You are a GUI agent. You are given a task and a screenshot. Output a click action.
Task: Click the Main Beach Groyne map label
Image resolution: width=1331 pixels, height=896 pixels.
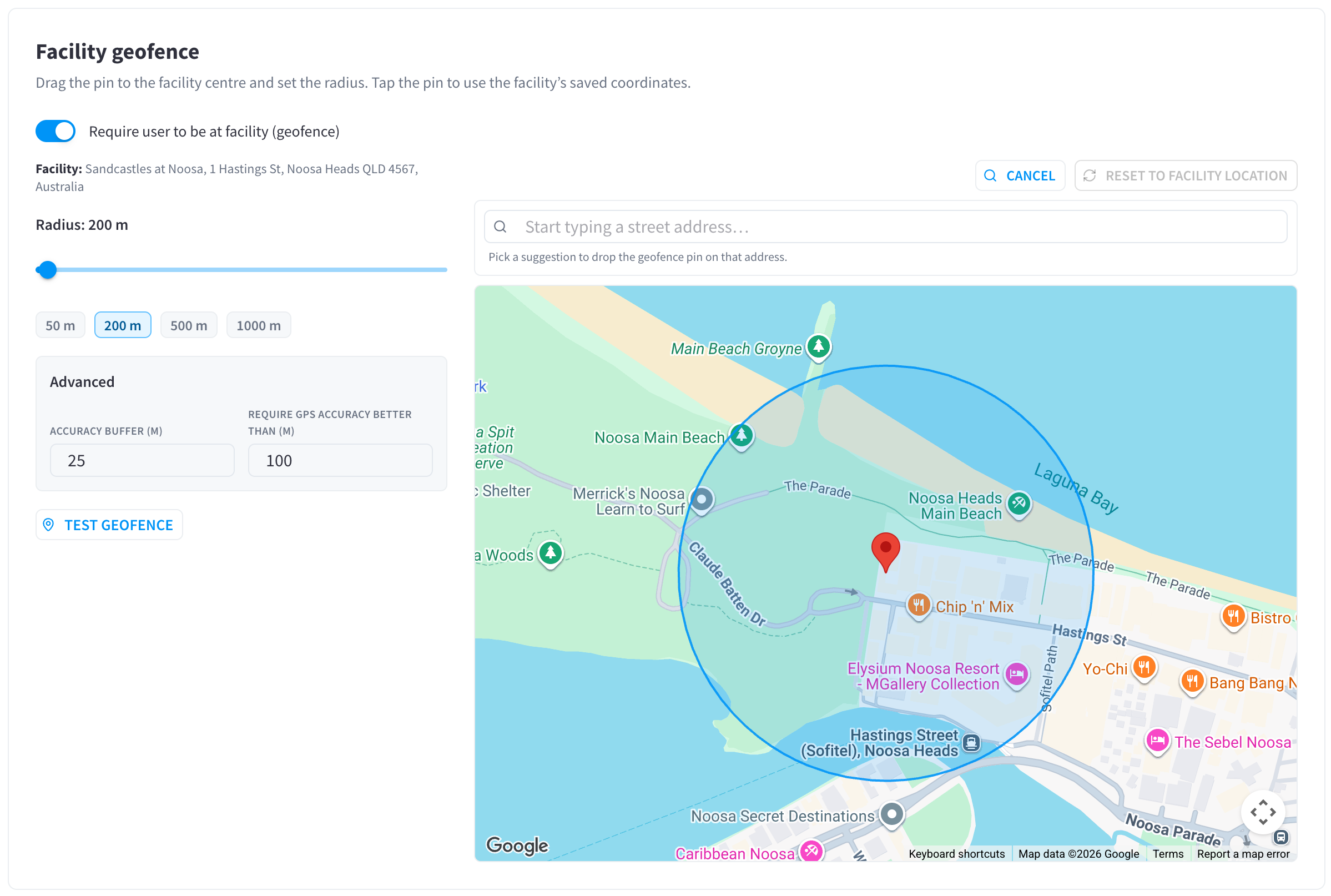click(737, 349)
